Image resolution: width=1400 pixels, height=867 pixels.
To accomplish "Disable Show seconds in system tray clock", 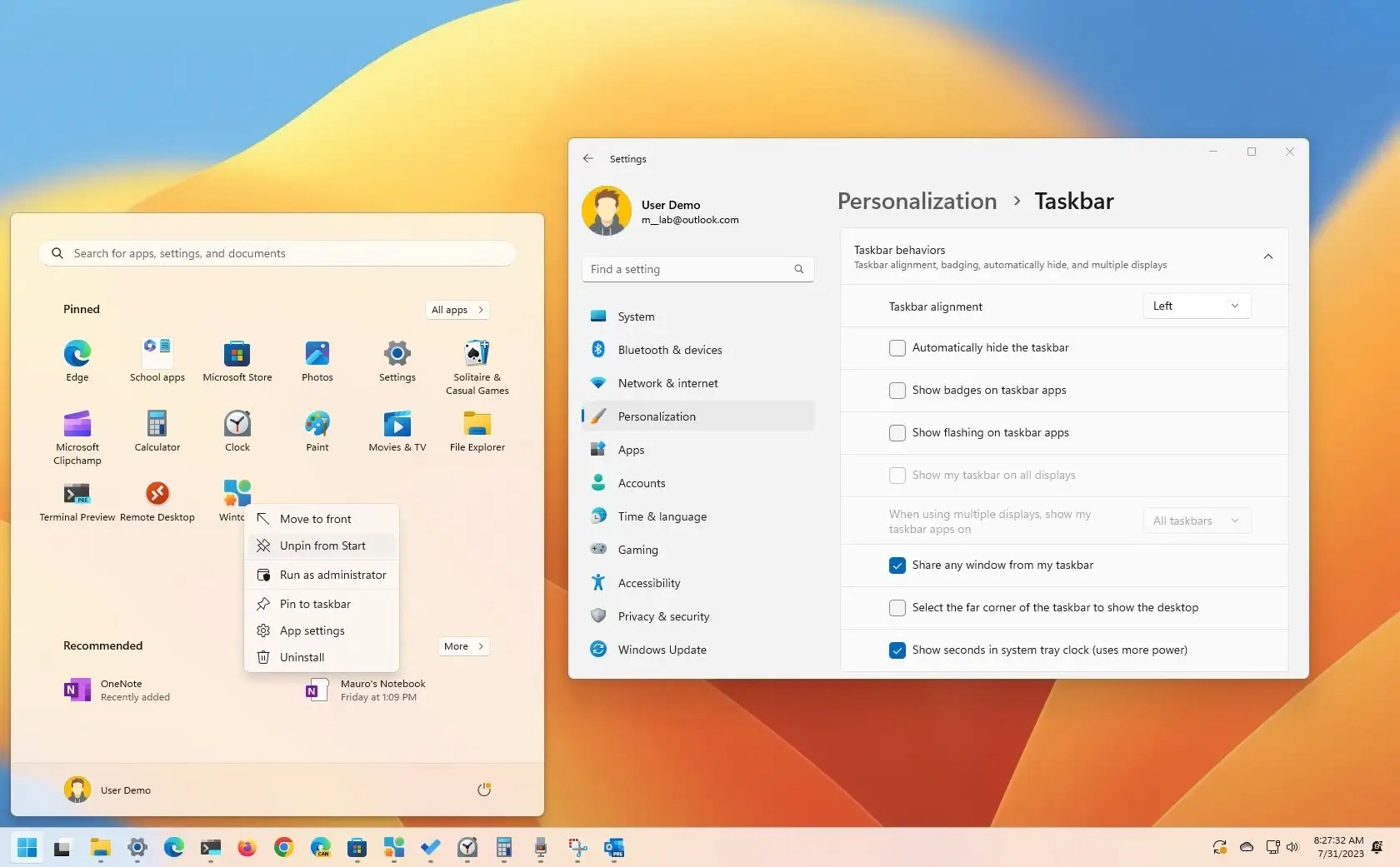I will coord(897,650).
